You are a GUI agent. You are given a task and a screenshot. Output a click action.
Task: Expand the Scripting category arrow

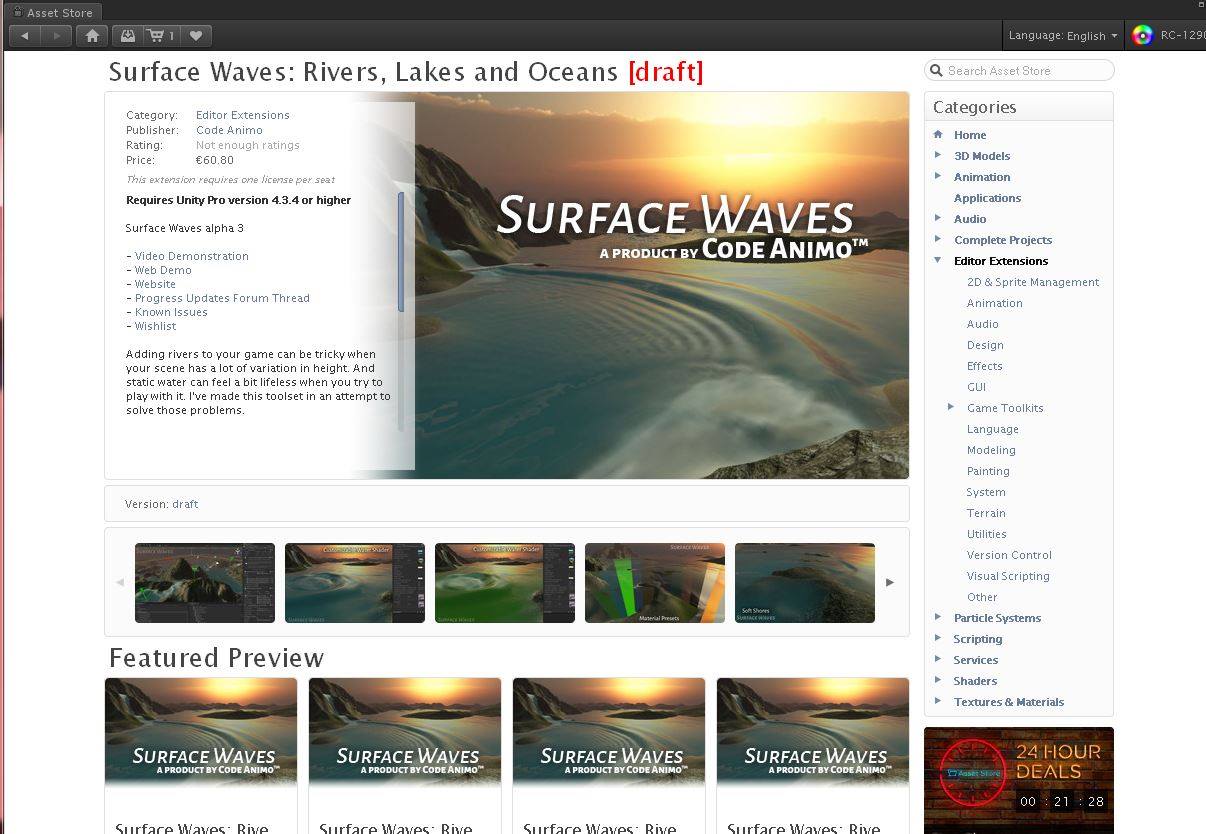click(938, 638)
